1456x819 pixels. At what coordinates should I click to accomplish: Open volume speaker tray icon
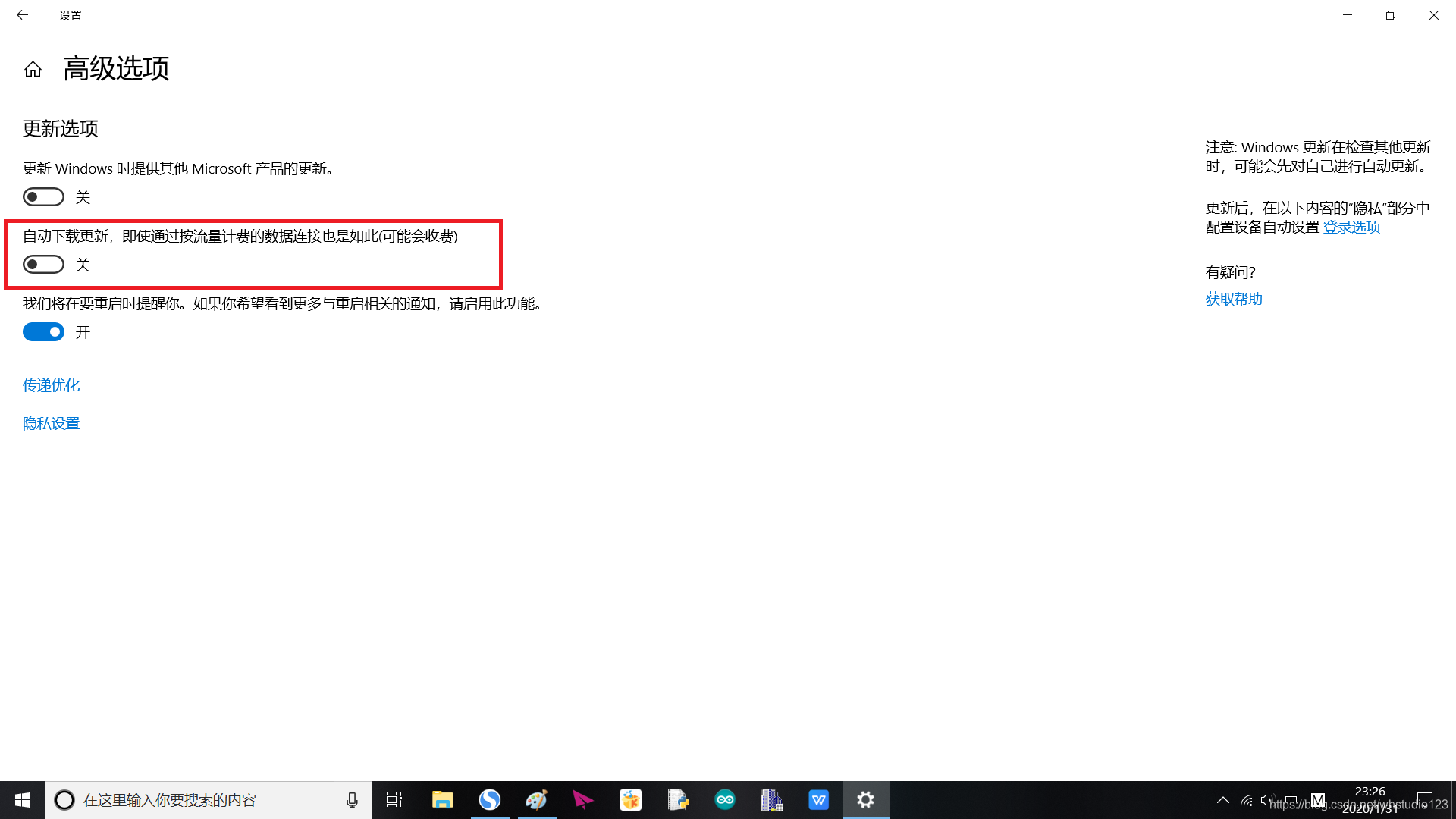tap(1267, 800)
